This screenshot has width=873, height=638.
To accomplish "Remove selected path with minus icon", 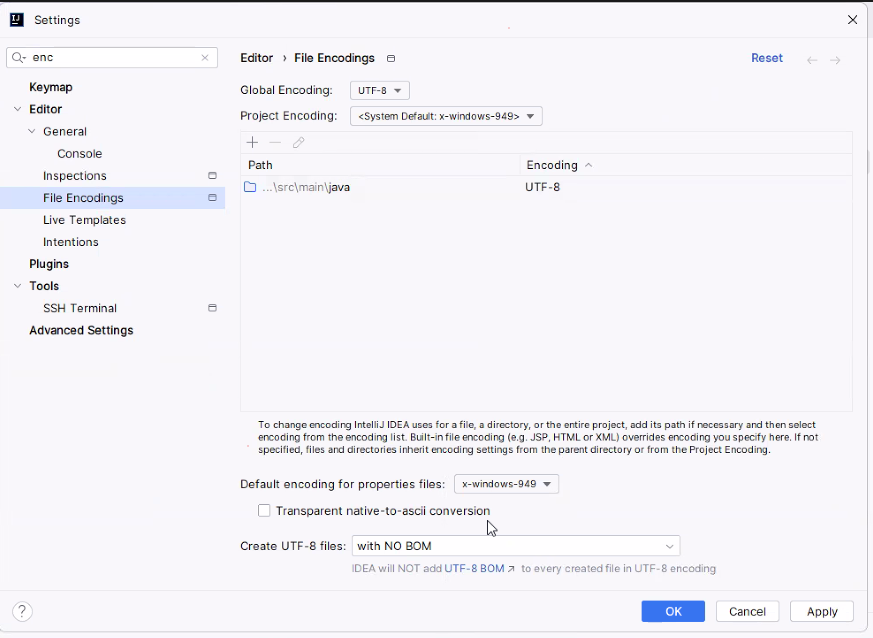I will pyautogui.click(x=275, y=143).
